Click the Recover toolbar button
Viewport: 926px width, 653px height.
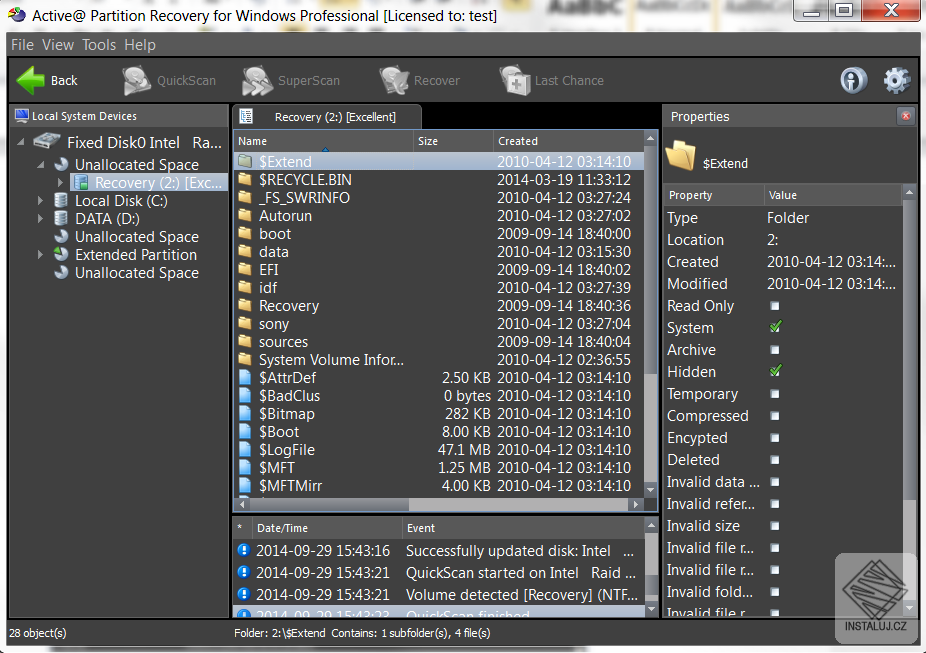pyautogui.click(x=420, y=81)
